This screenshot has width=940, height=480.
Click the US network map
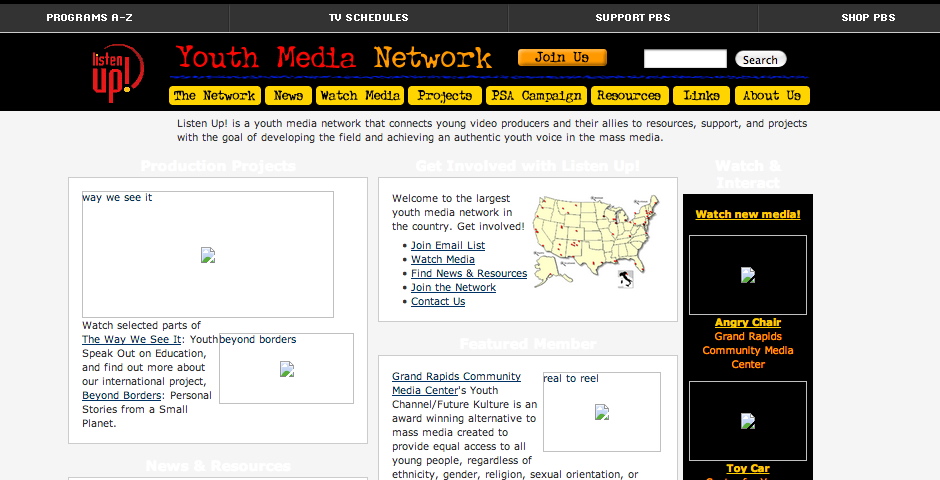pos(595,239)
